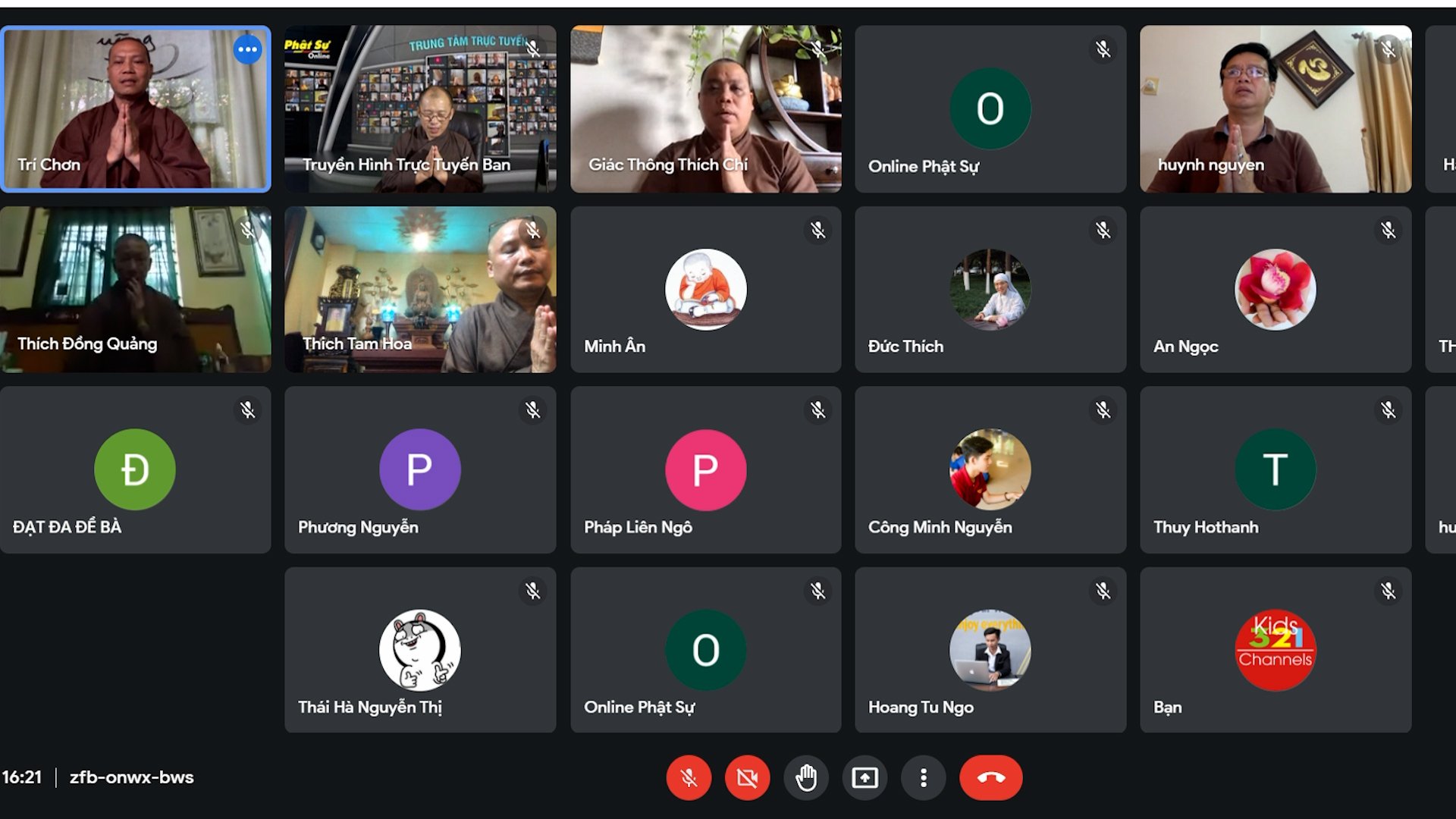
Task: Raise hand using hand icon
Action: (806, 777)
